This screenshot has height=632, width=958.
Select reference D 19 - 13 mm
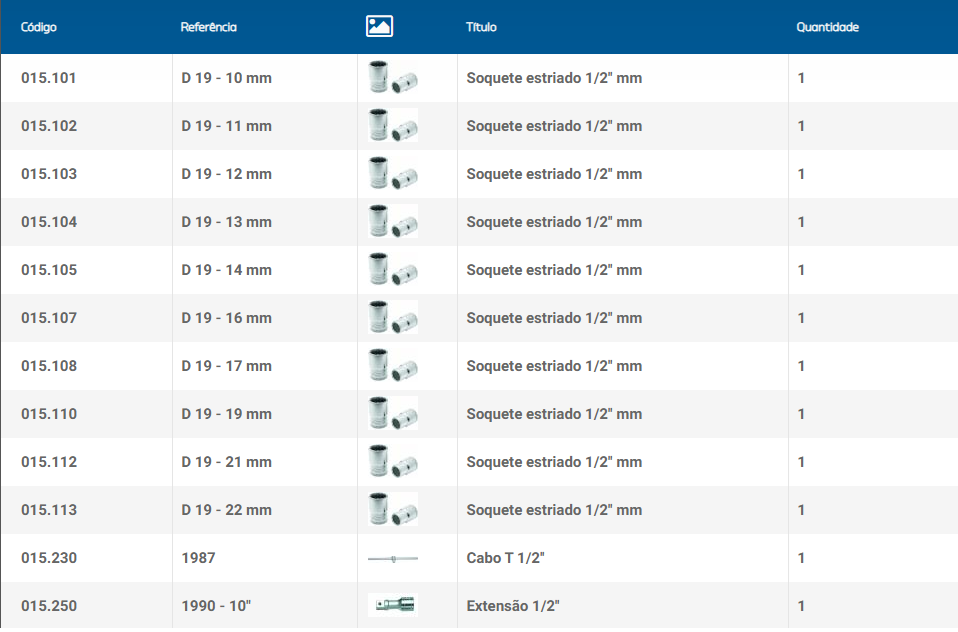pos(226,222)
